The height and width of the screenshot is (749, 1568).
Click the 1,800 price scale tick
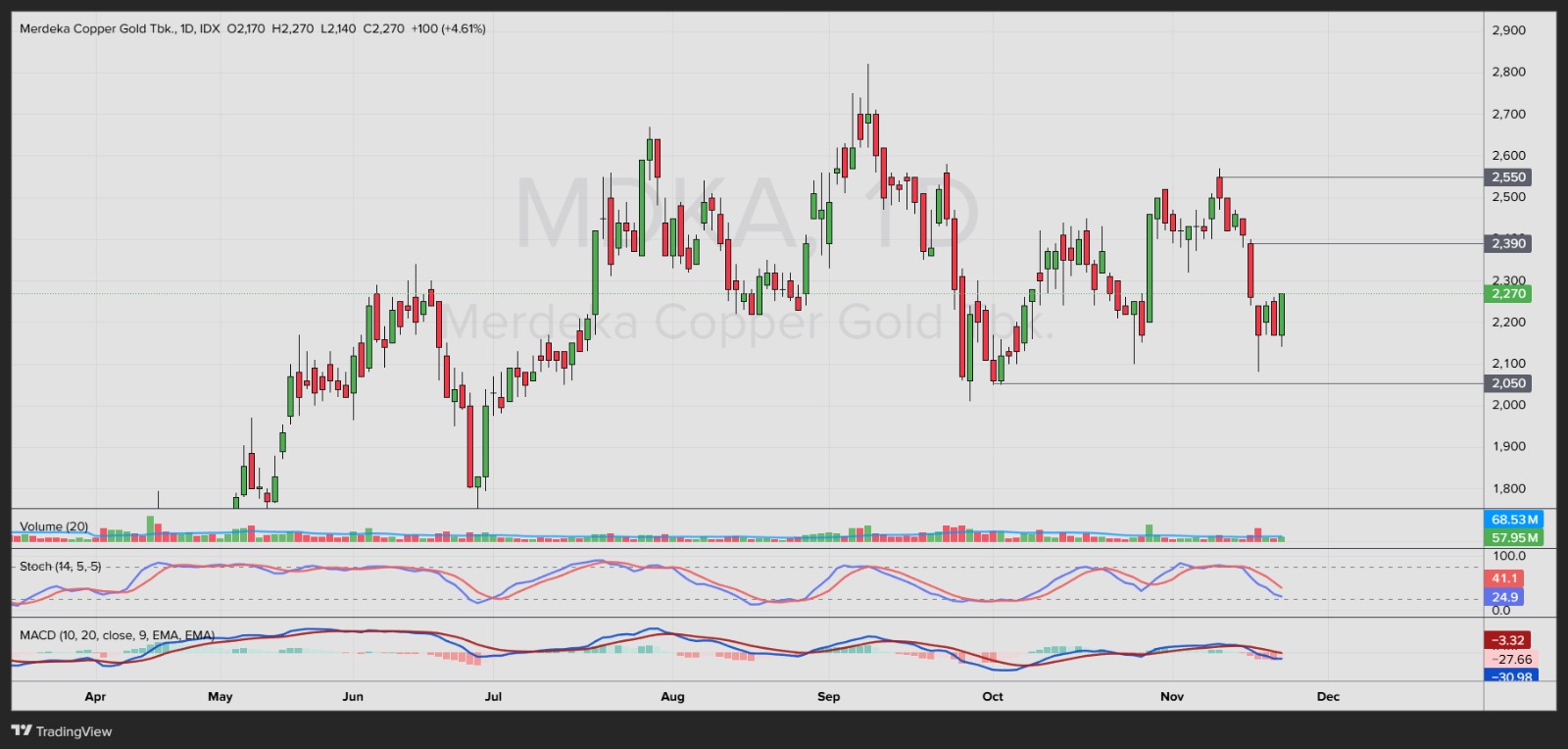tap(1509, 488)
